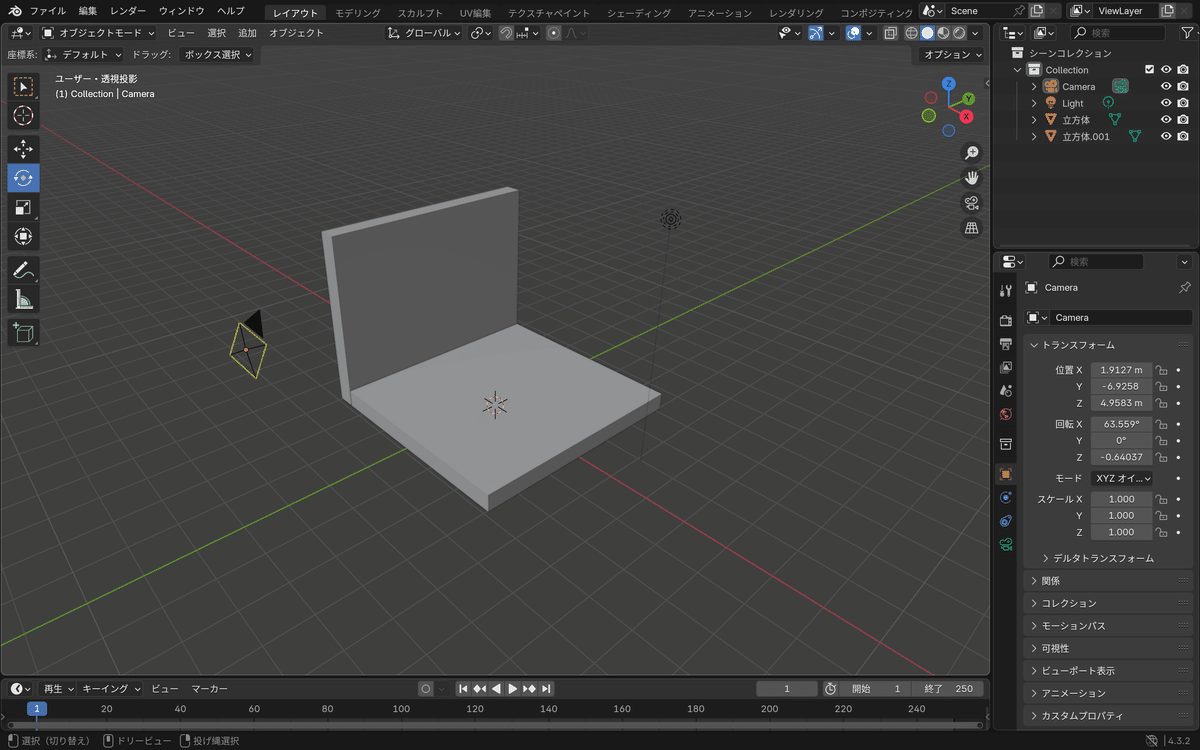Switch to wireframe viewport shading
The height and width of the screenshot is (750, 1200).
coord(912,33)
